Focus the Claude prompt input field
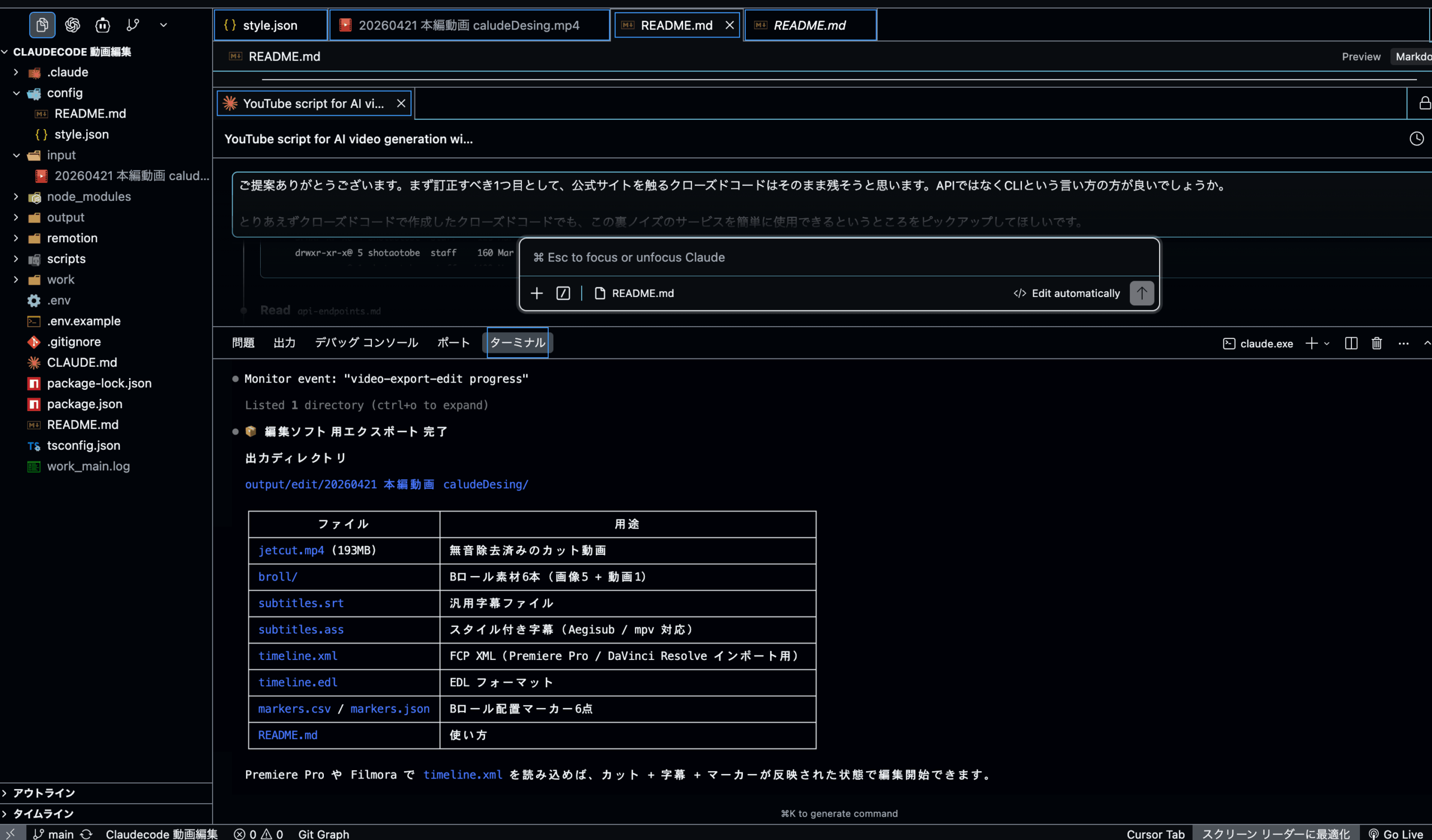1432x840 pixels. 795,257
